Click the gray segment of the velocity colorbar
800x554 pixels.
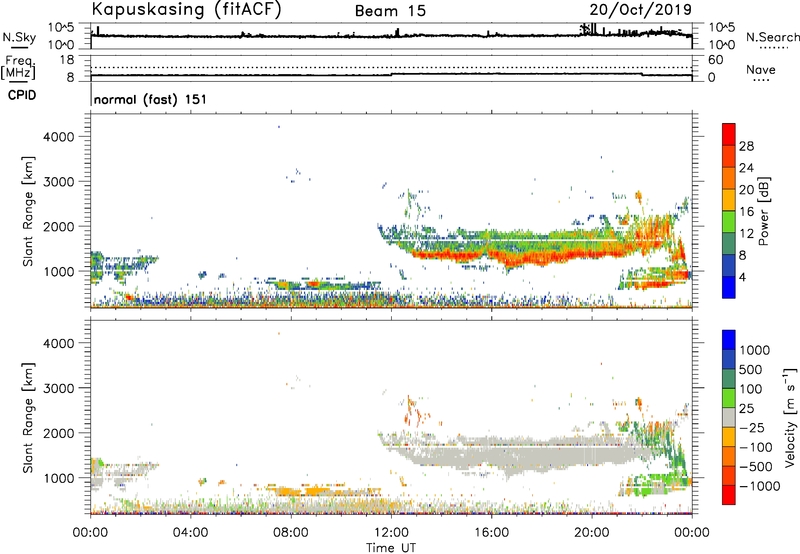click(x=729, y=417)
